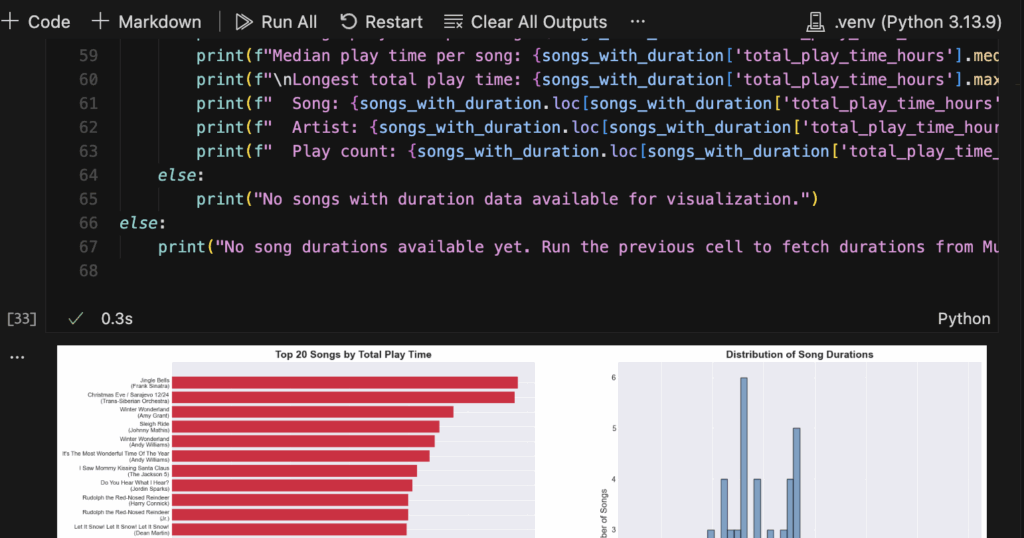This screenshot has height=538, width=1024.
Task: Change the cell language mode from Python
Action: (x=963, y=318)
